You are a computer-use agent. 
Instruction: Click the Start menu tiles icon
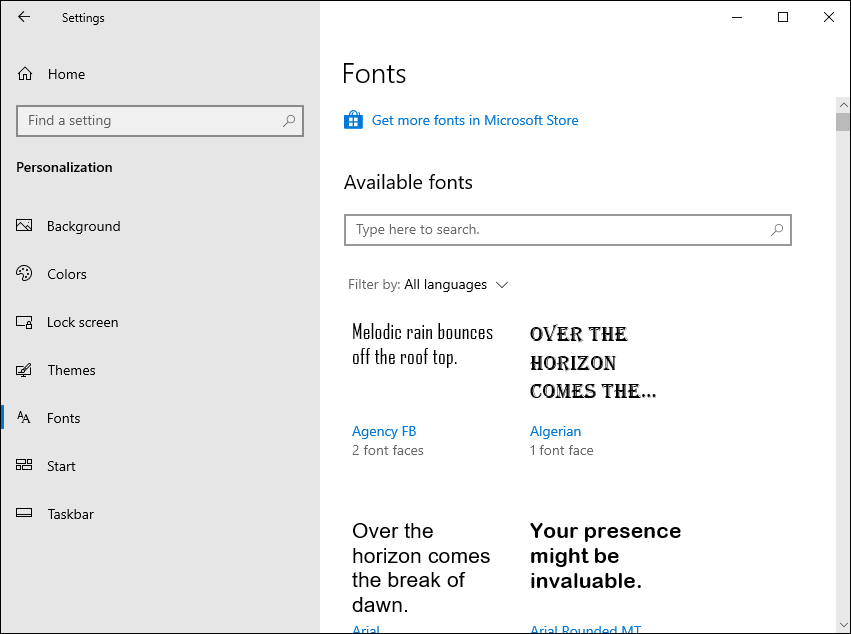[x=25, y=466]
